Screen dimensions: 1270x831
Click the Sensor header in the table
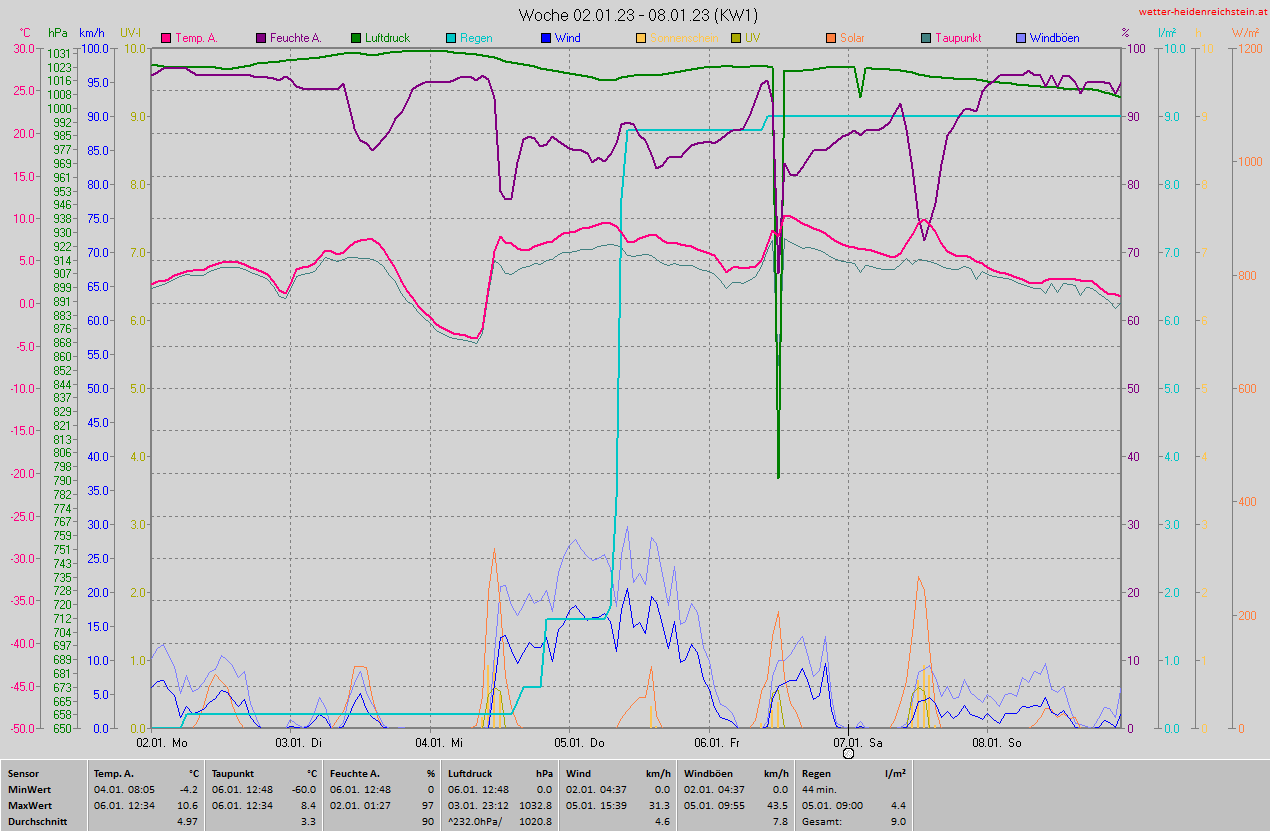(x=24, y=774)
